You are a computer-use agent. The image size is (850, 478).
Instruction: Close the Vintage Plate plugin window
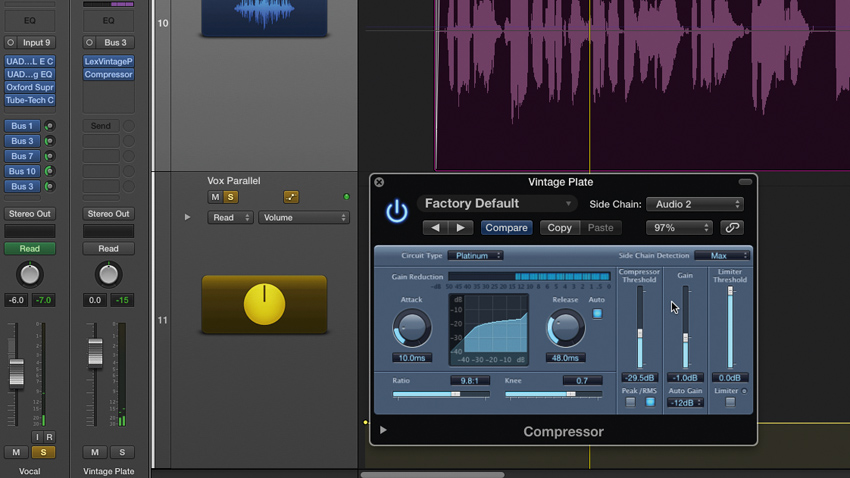tap(379, 182)
